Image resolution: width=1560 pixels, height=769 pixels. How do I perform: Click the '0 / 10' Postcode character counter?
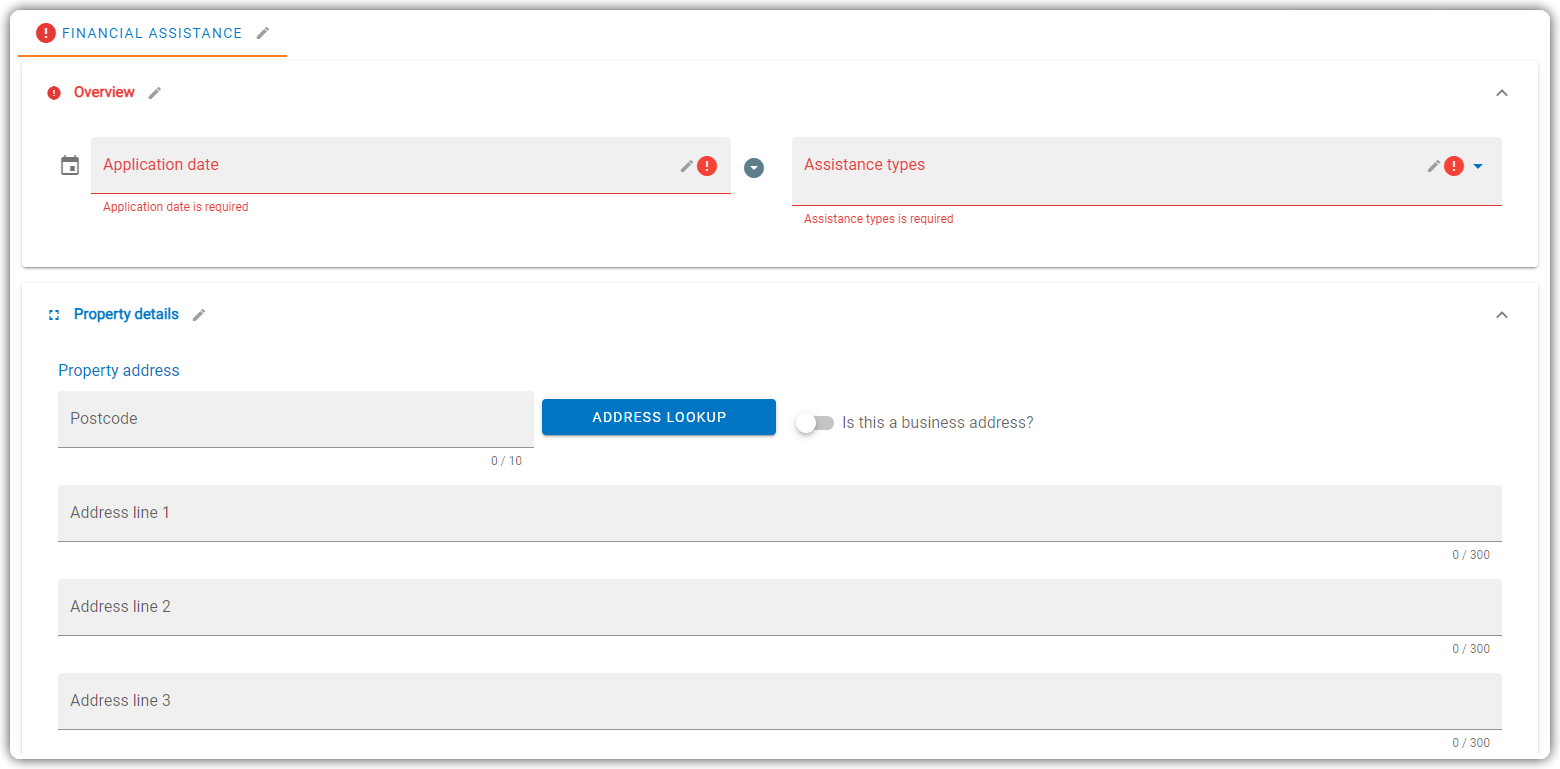(506, 461)
